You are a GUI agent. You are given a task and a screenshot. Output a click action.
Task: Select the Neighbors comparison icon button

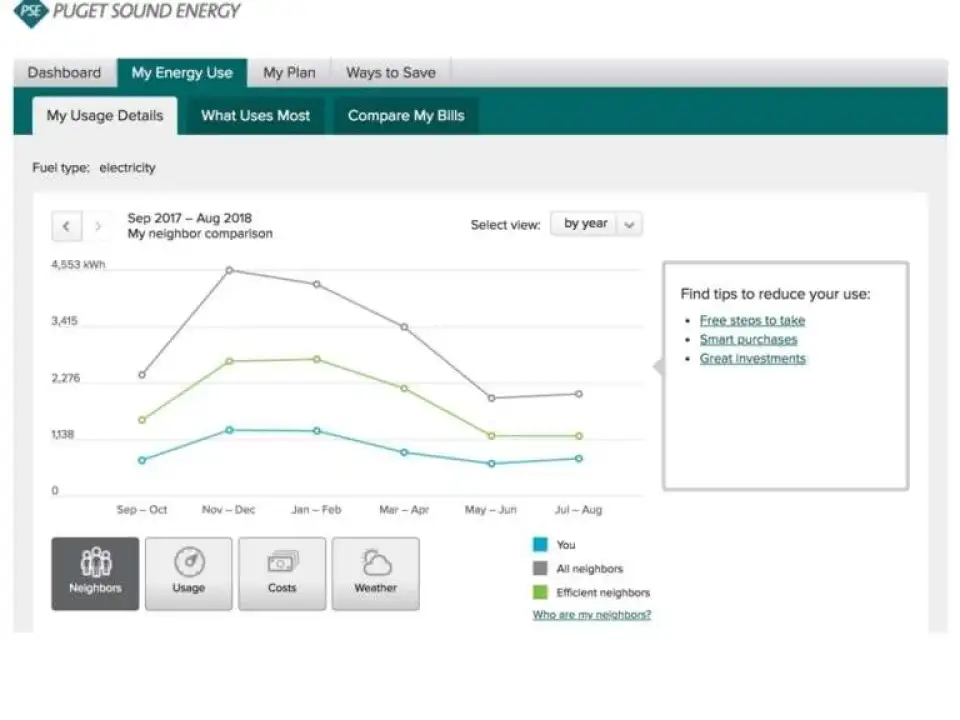[95, 573]
